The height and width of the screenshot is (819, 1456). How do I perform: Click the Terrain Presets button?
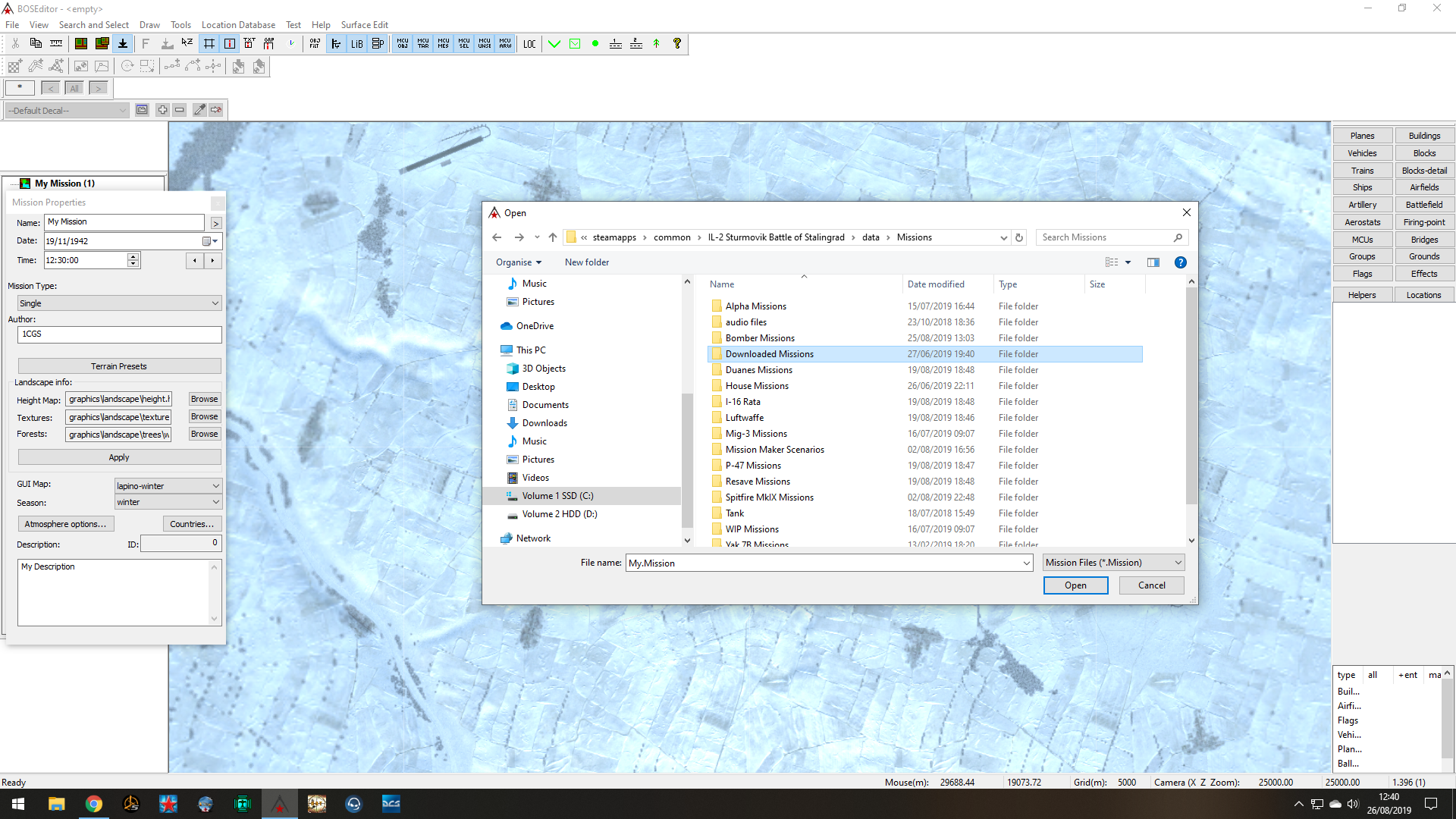(119, 366)
